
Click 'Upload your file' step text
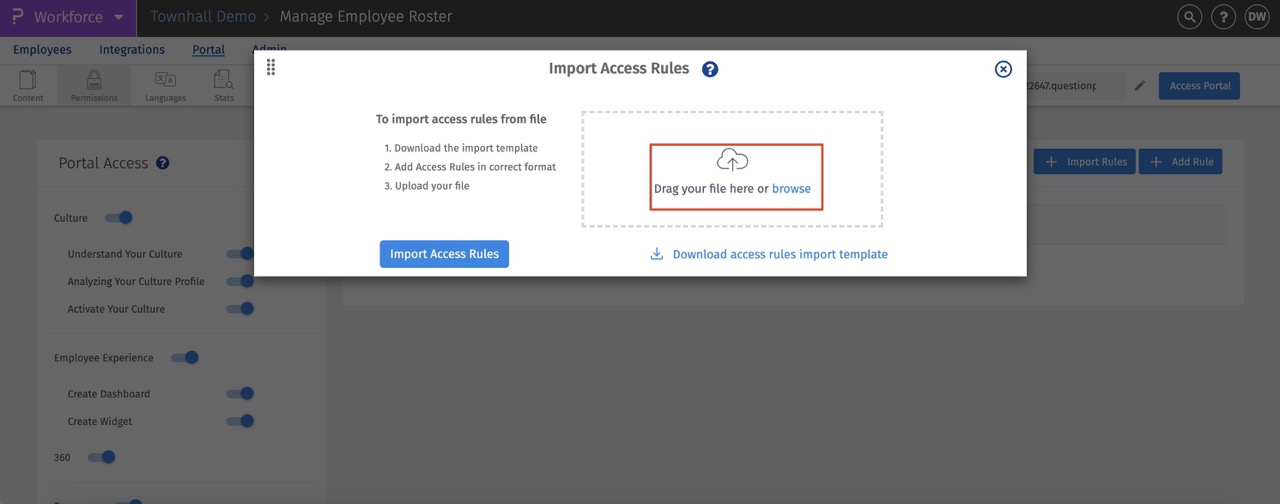(x=432, y=186)
